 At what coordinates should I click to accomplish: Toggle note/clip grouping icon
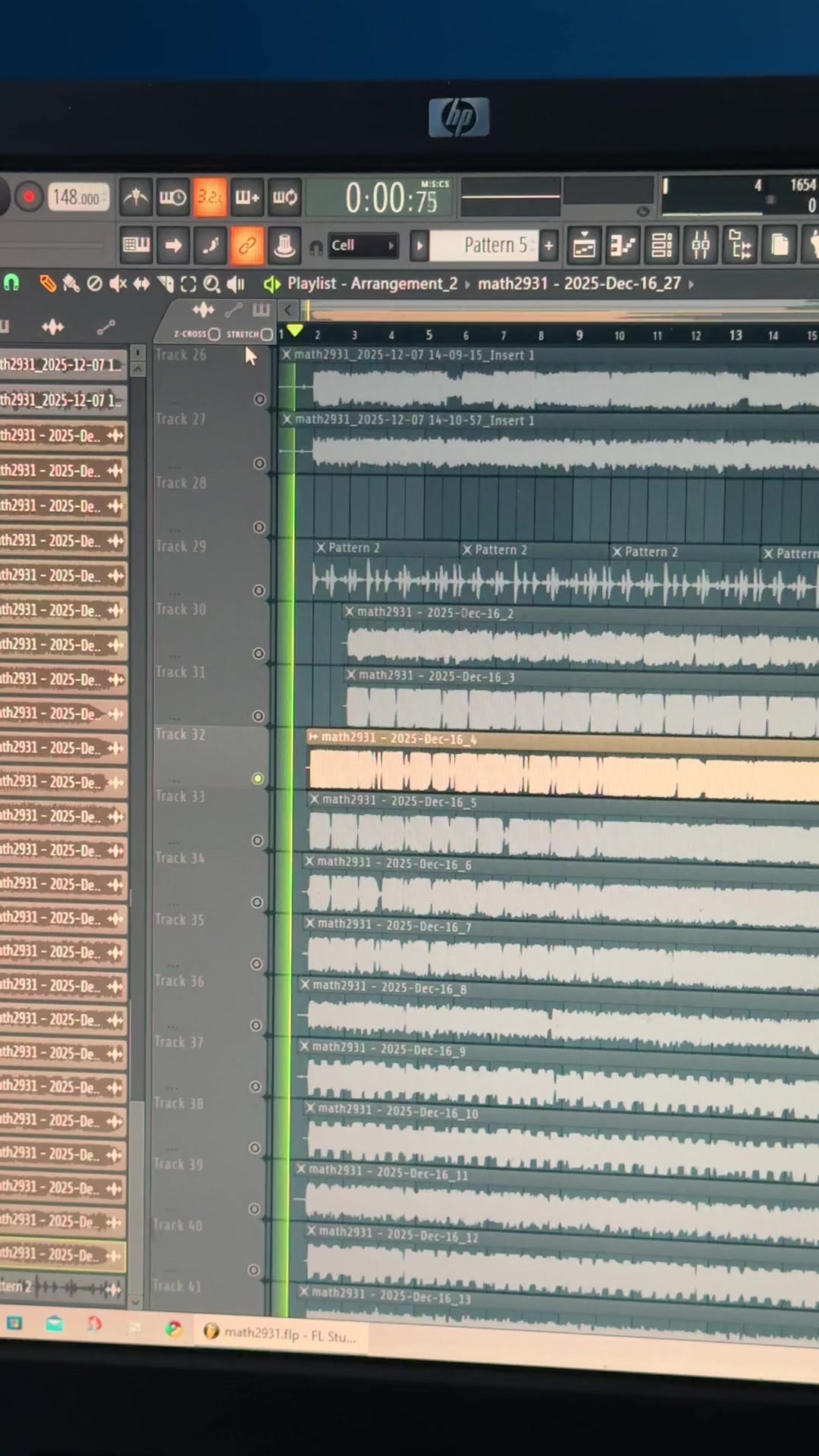click(x=211, y=245)
